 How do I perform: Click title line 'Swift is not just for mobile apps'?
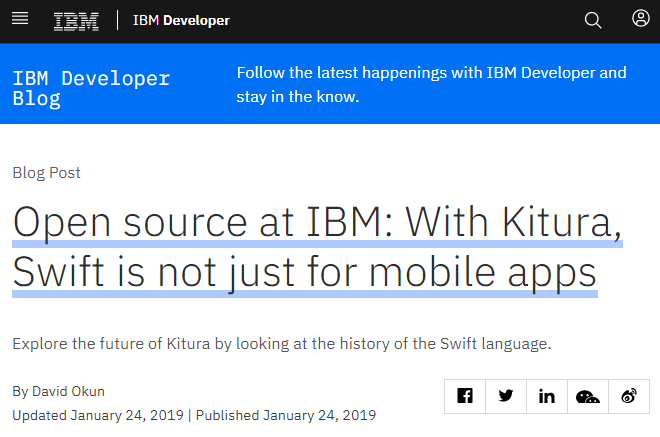tap(304, 272)
